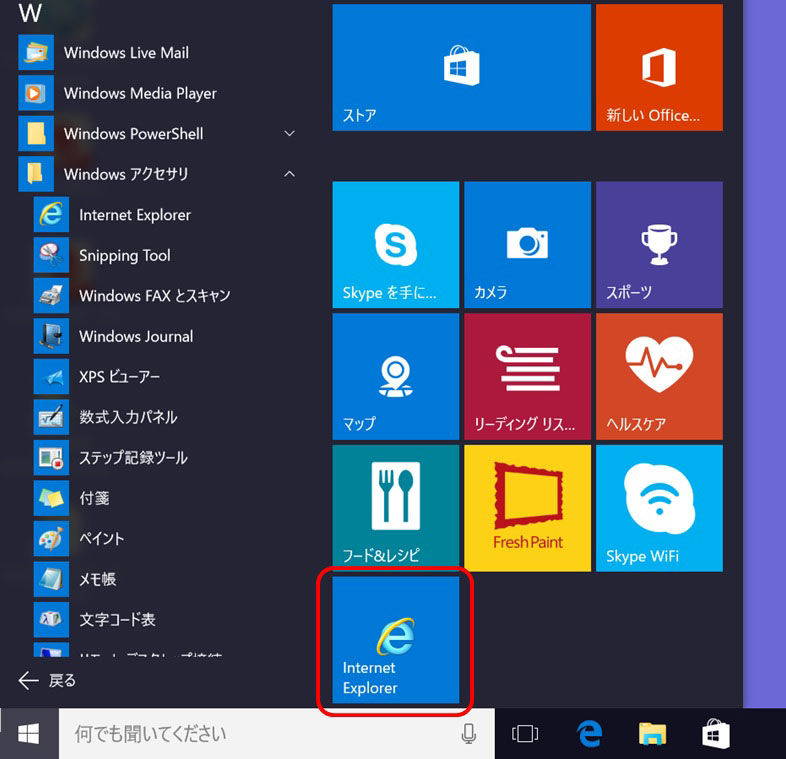Image resolution: width=786 pixels, height=759 pixels.
Task: Select Snipping Tool label text
Action: tap(125, 256)
